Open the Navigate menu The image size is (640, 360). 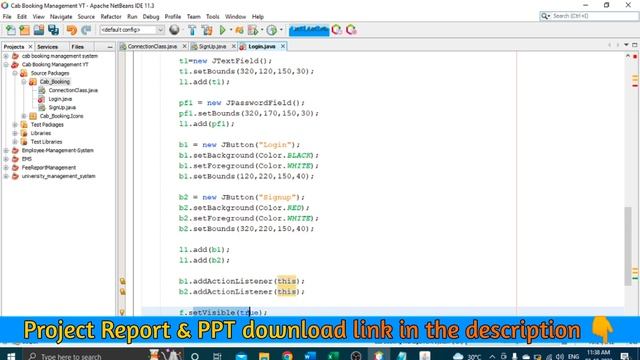click(x=61, y=17)
